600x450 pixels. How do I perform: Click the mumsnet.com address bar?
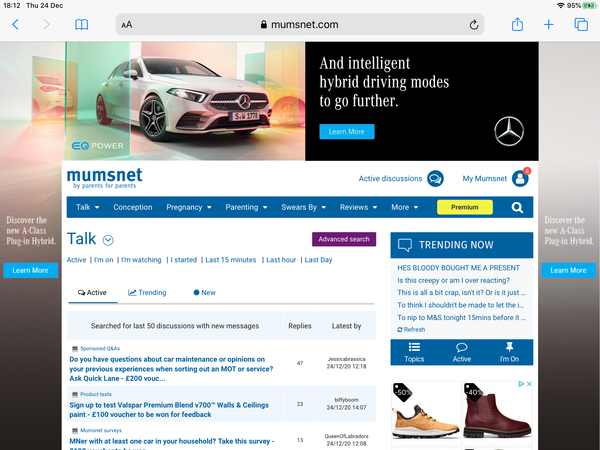300,25
